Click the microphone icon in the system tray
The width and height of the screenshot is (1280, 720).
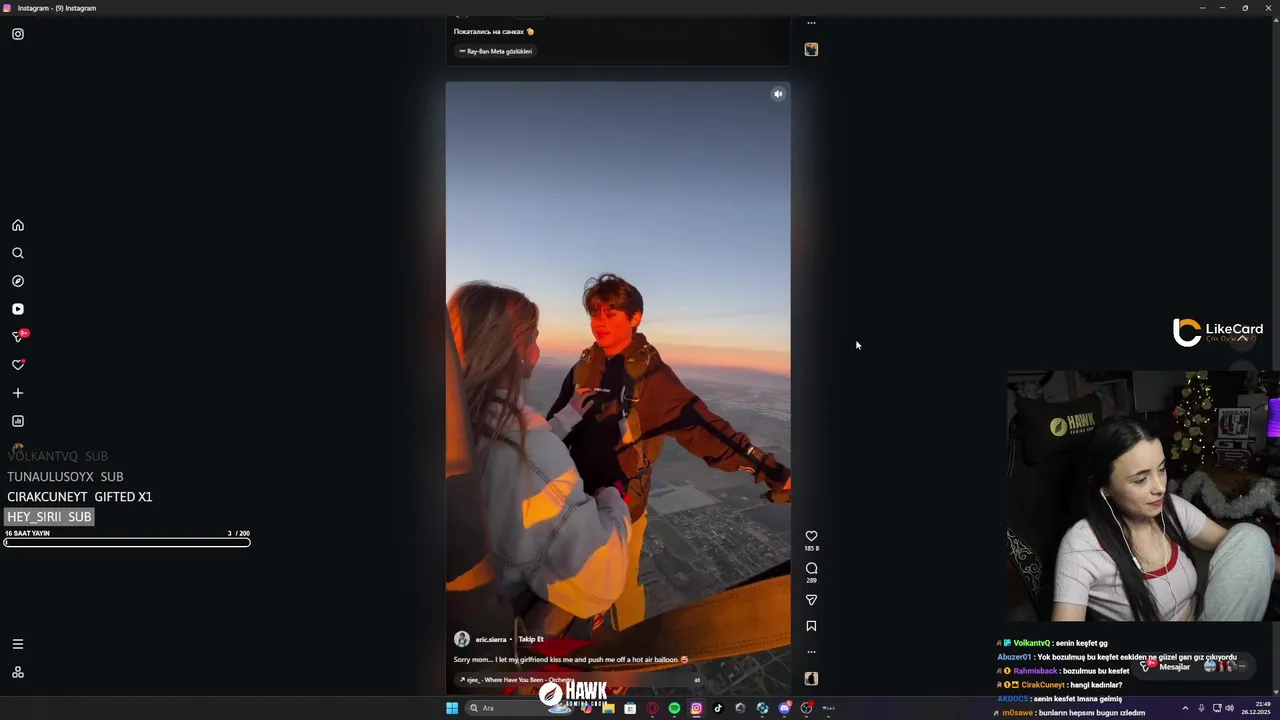(x=1201, y=708)
